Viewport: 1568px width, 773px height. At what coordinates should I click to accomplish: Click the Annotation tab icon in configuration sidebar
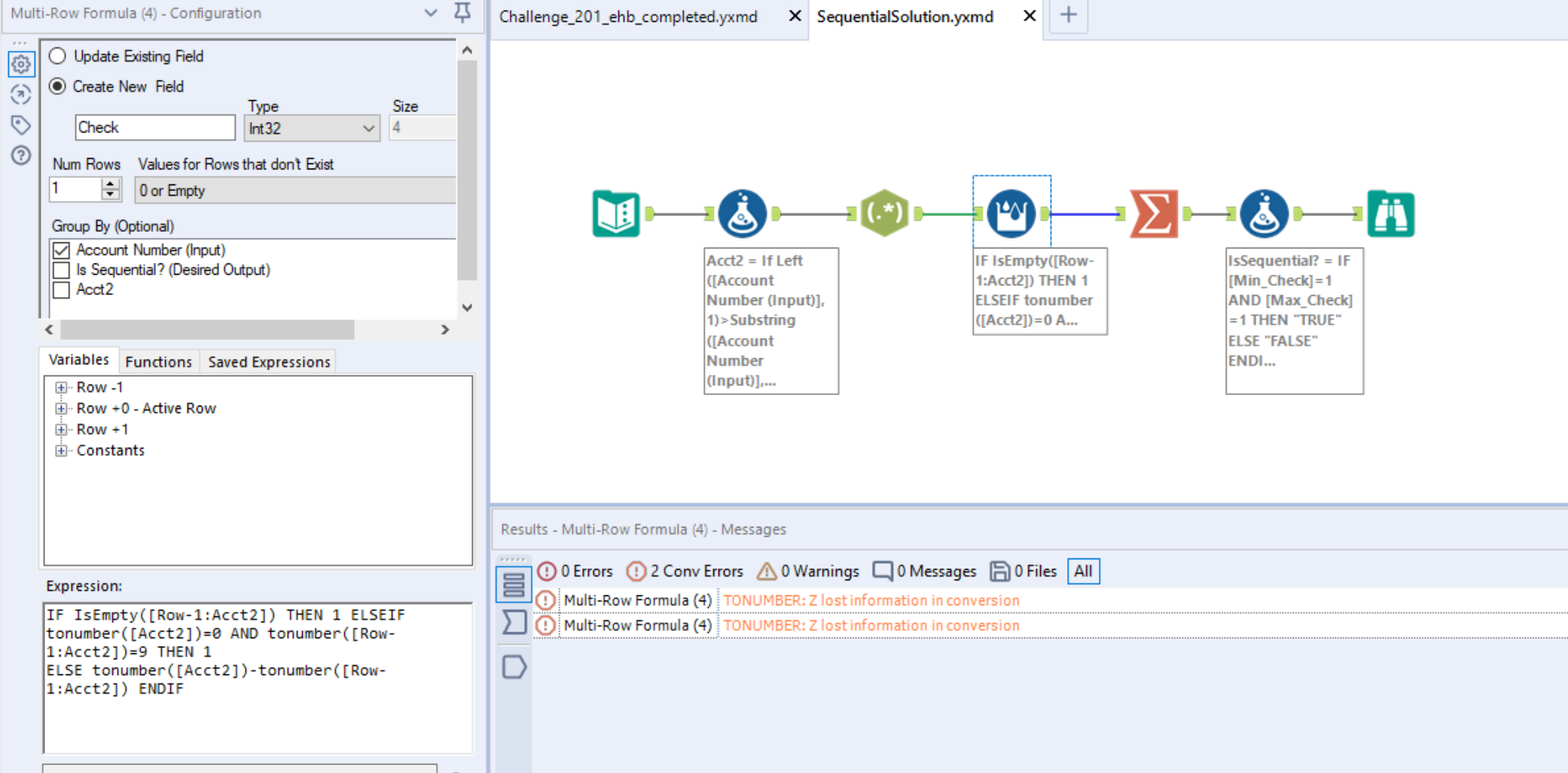20,125
